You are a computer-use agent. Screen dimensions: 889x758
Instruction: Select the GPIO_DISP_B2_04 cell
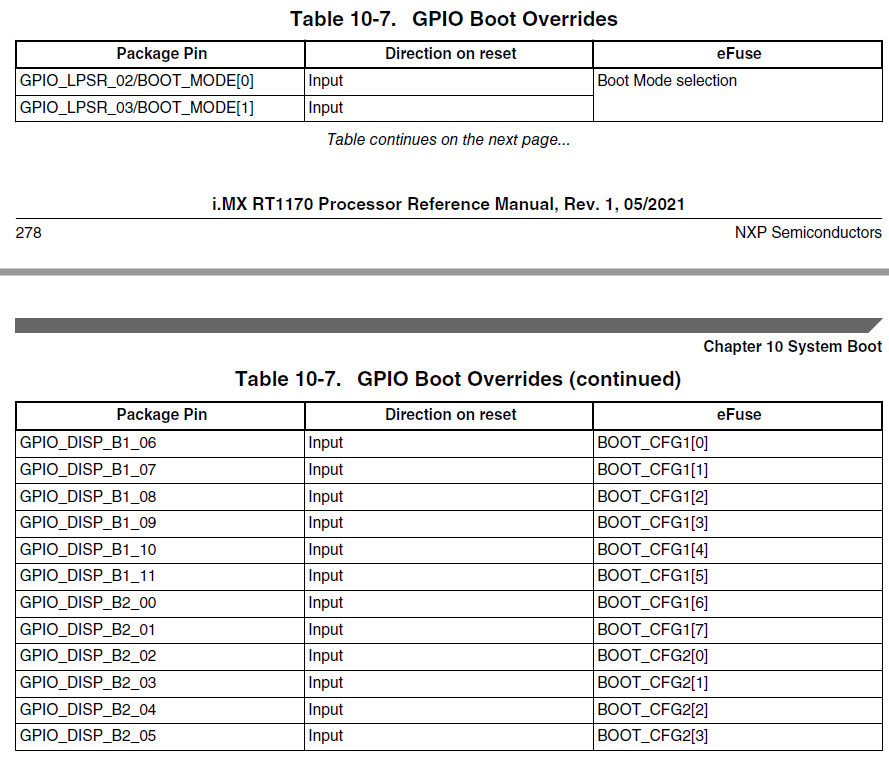coord(160,710)
